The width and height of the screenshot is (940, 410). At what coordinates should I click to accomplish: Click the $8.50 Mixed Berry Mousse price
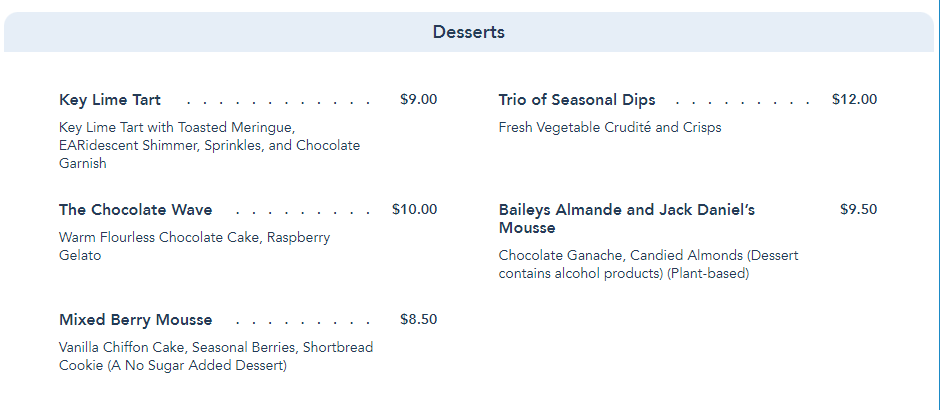pos(418,320)
